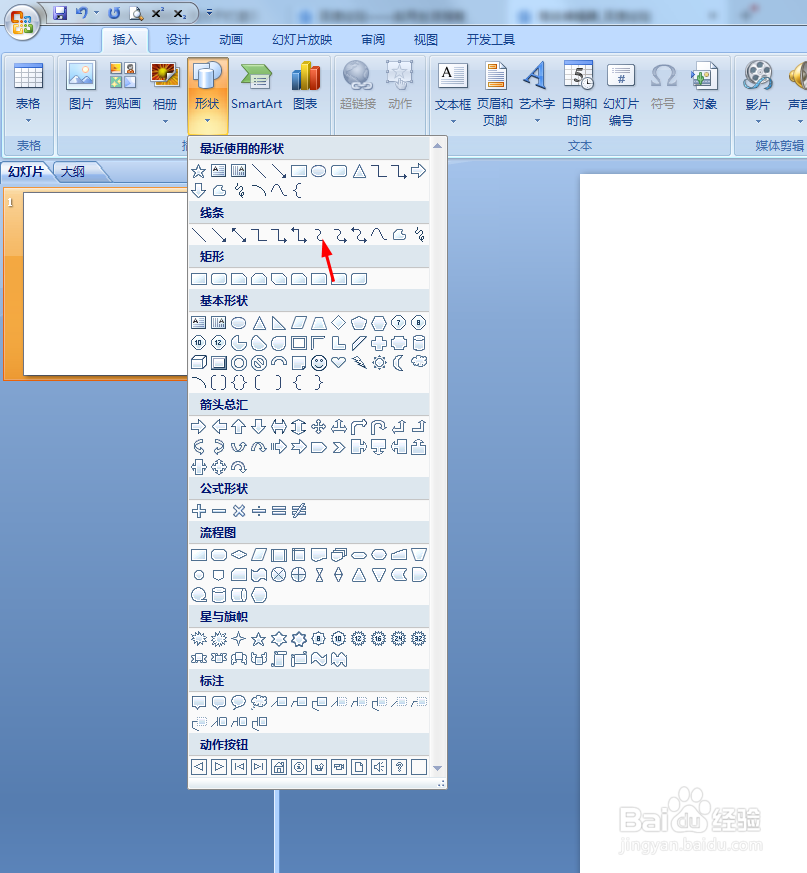Select the freeform shape in 线条
Viewport: 807px width, 873px height.
399,235
